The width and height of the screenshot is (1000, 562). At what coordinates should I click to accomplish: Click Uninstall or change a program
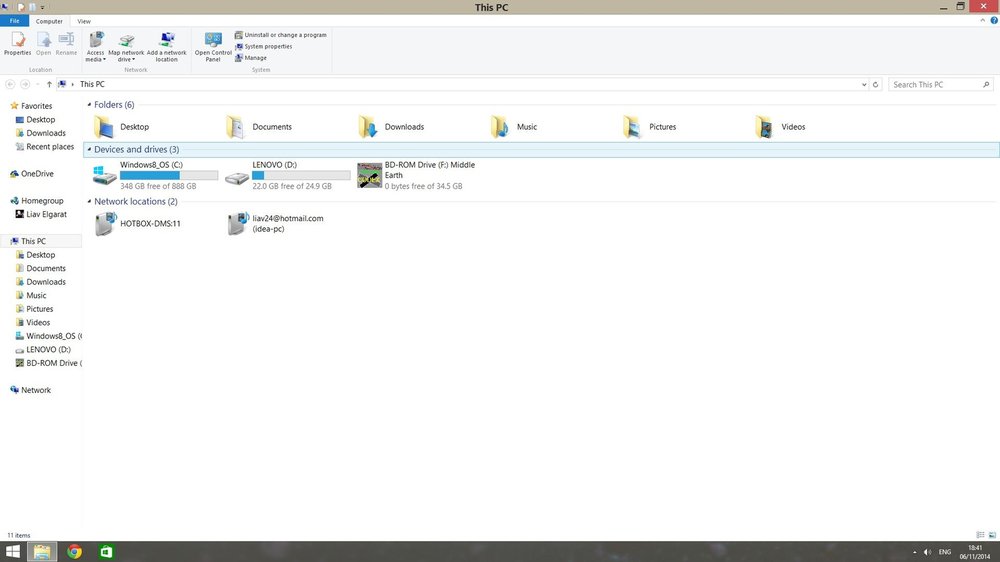281,35
